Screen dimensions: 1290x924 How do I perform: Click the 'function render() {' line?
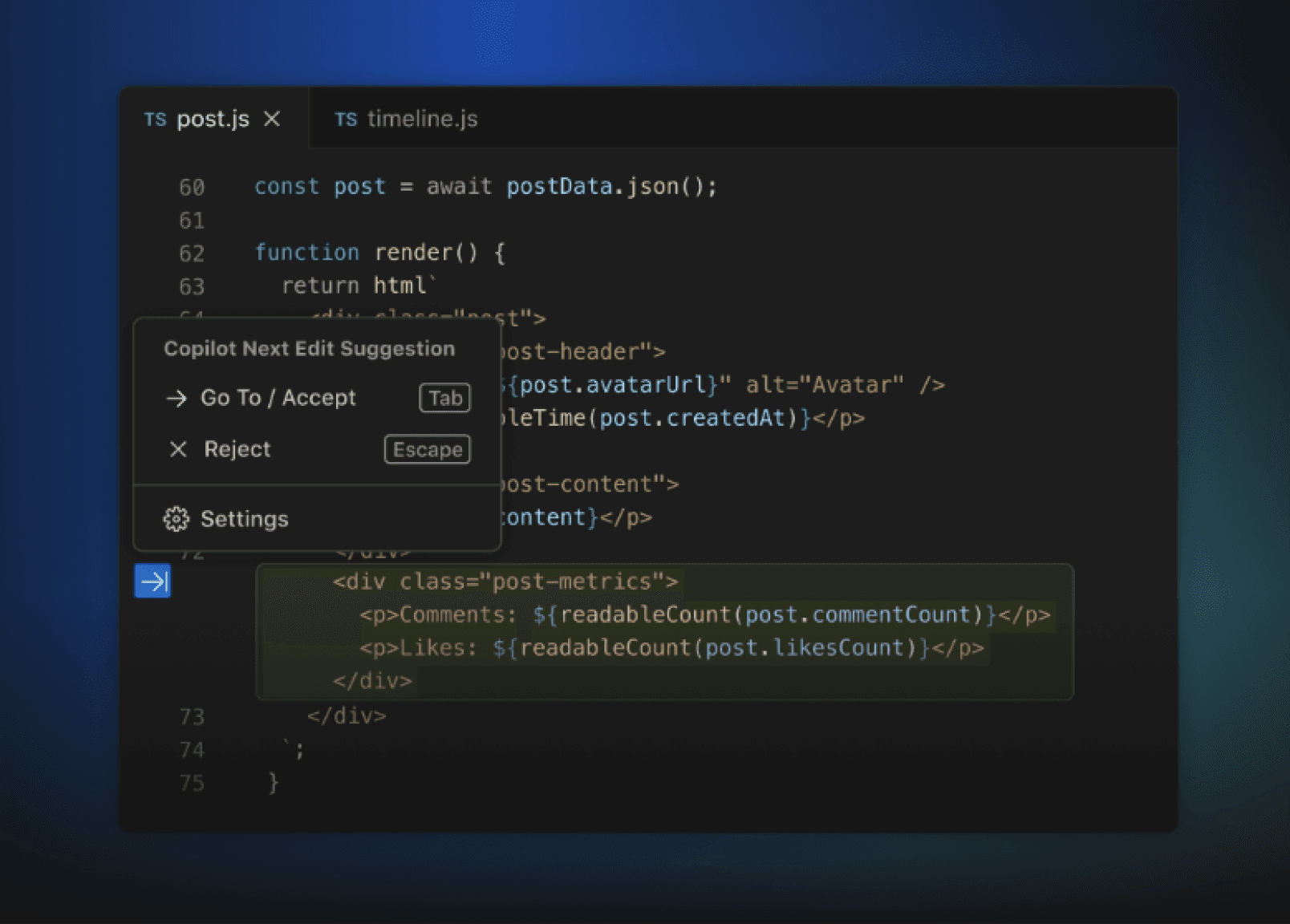[379, 253]
